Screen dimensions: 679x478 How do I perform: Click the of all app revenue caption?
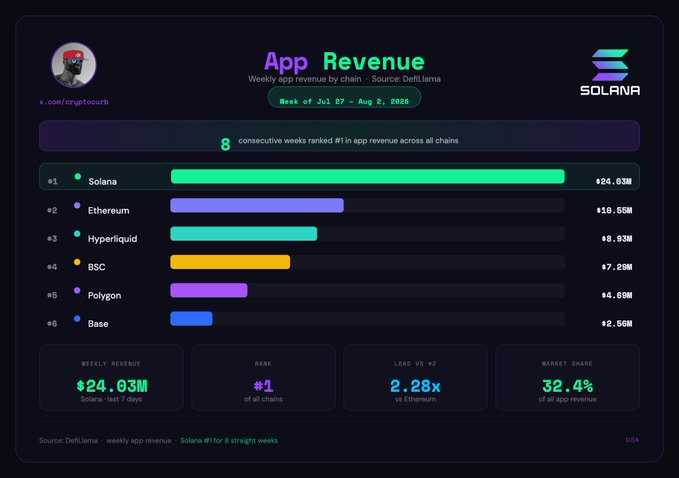(567, 399)
